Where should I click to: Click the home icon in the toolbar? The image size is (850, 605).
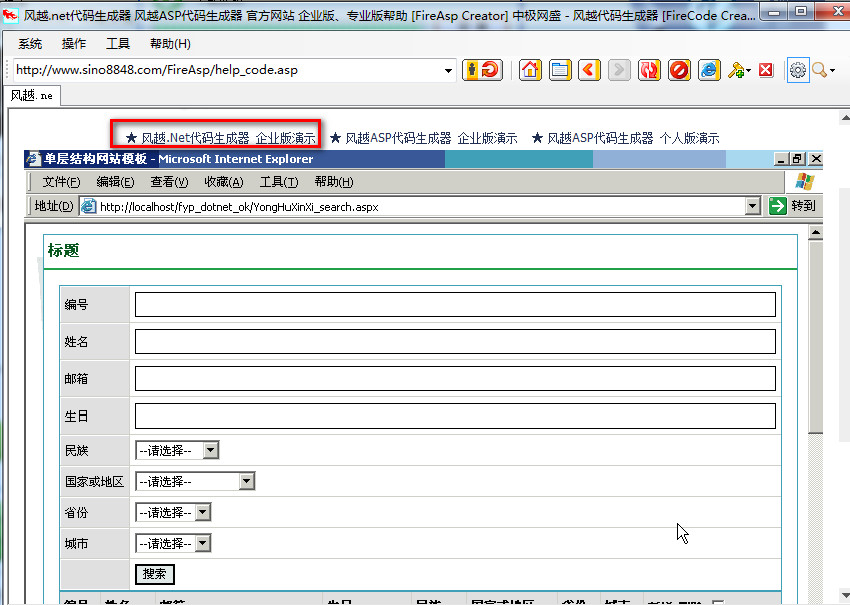530,70
